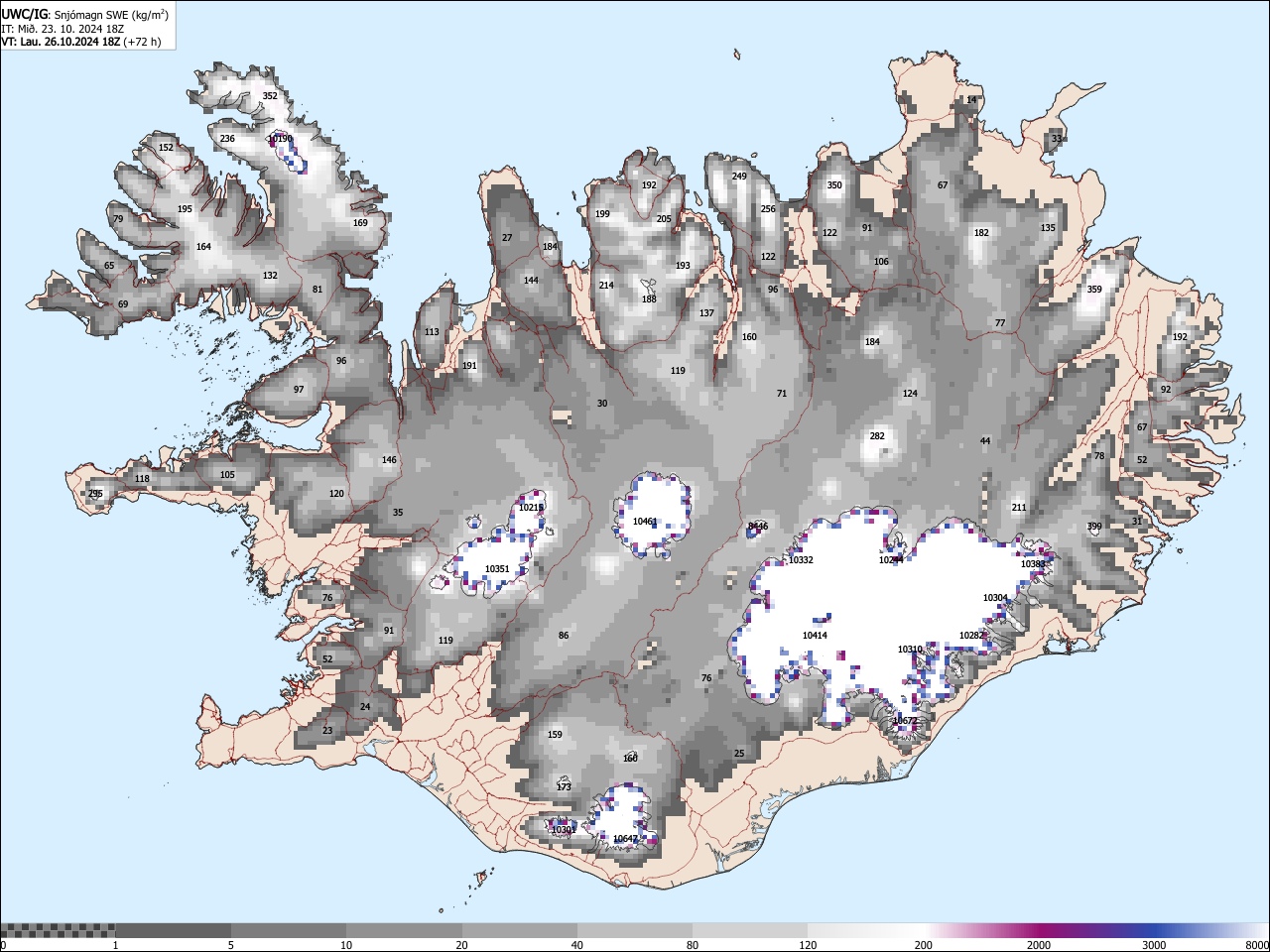This screenshot has width=1270, height=952.
Task: Click the map value 282
Action: [x=877, y=436]
